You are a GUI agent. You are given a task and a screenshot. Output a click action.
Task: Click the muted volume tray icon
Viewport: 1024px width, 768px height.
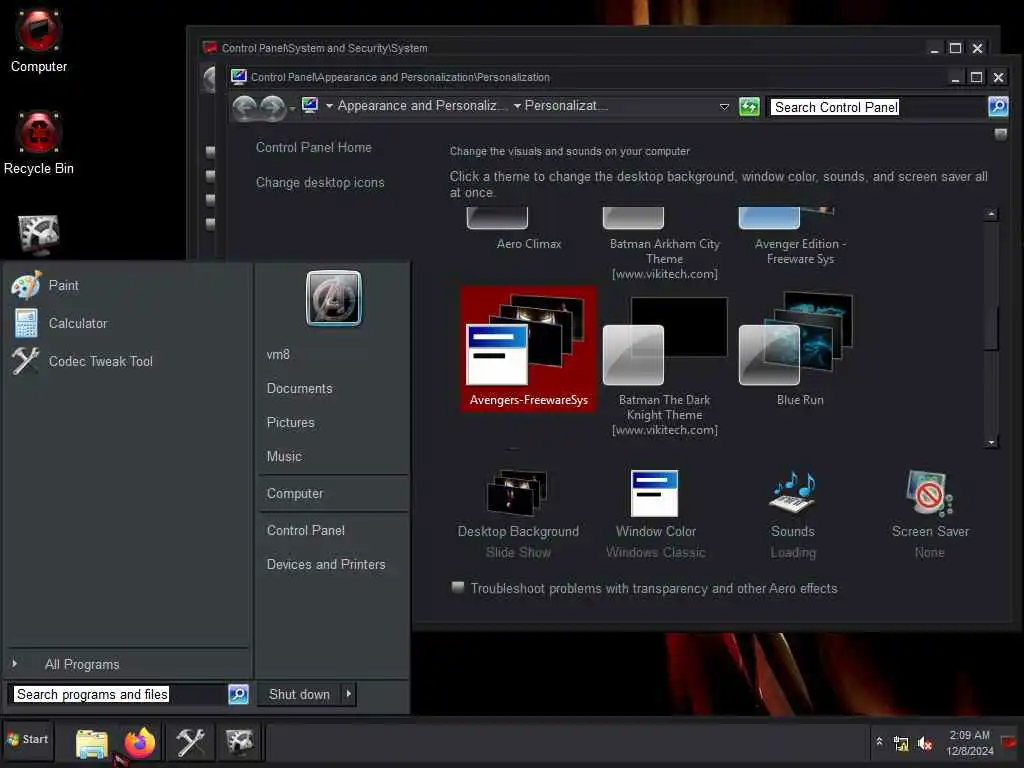pyautogui.click(x=924, y=743)
